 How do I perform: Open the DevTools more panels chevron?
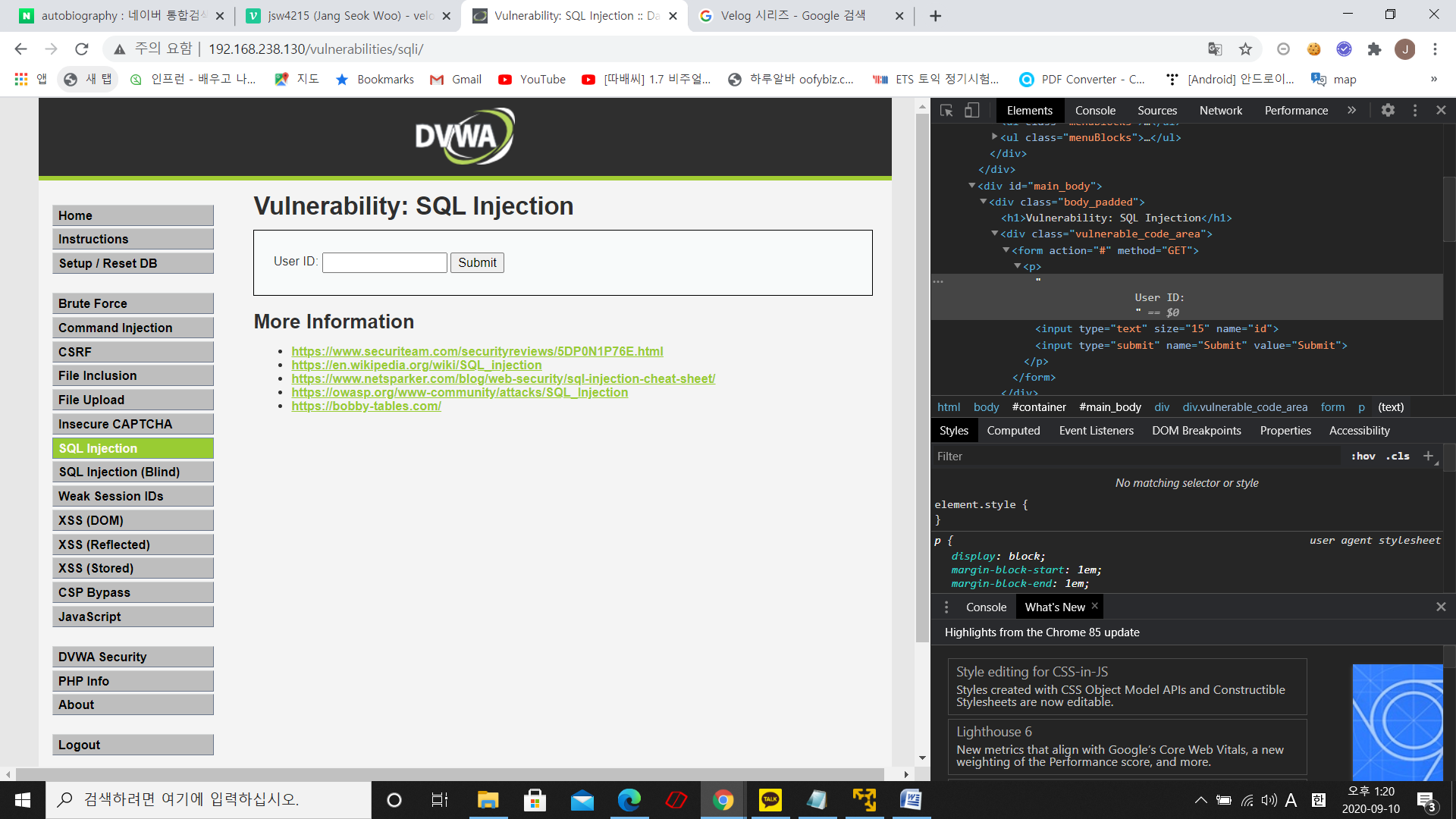[x=1352, y=110]
